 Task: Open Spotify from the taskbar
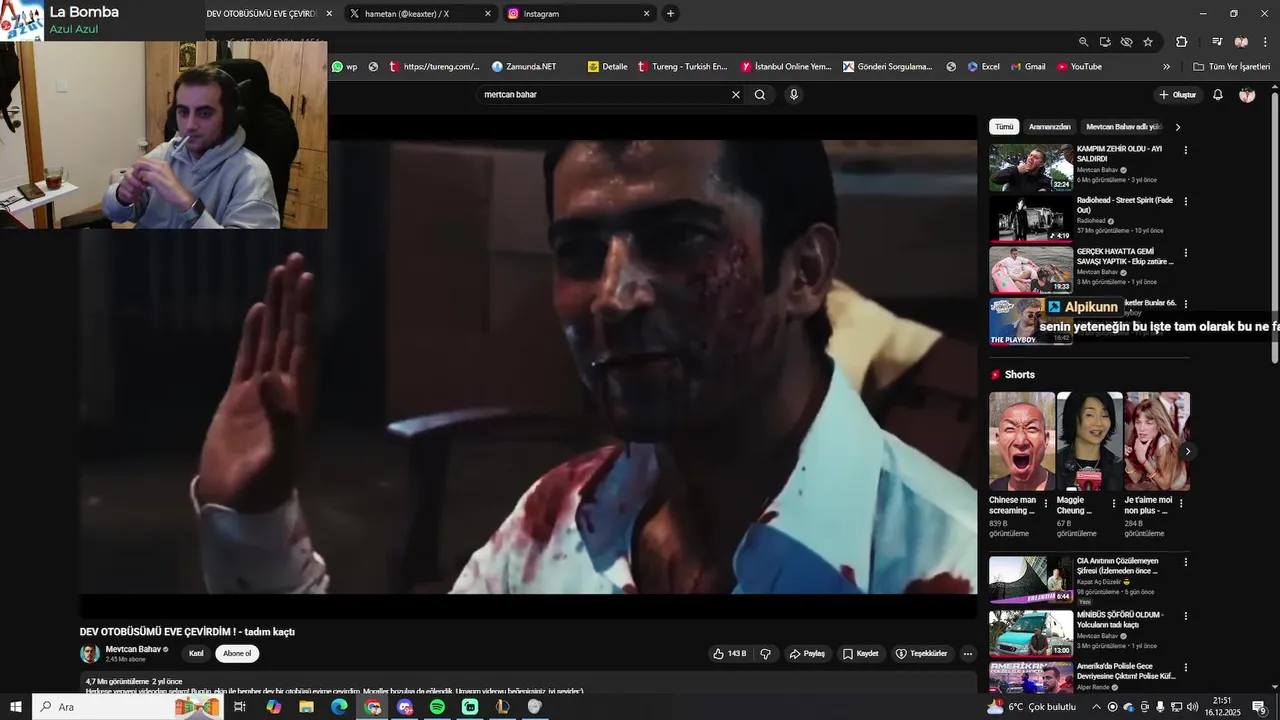tap(437, 707)
